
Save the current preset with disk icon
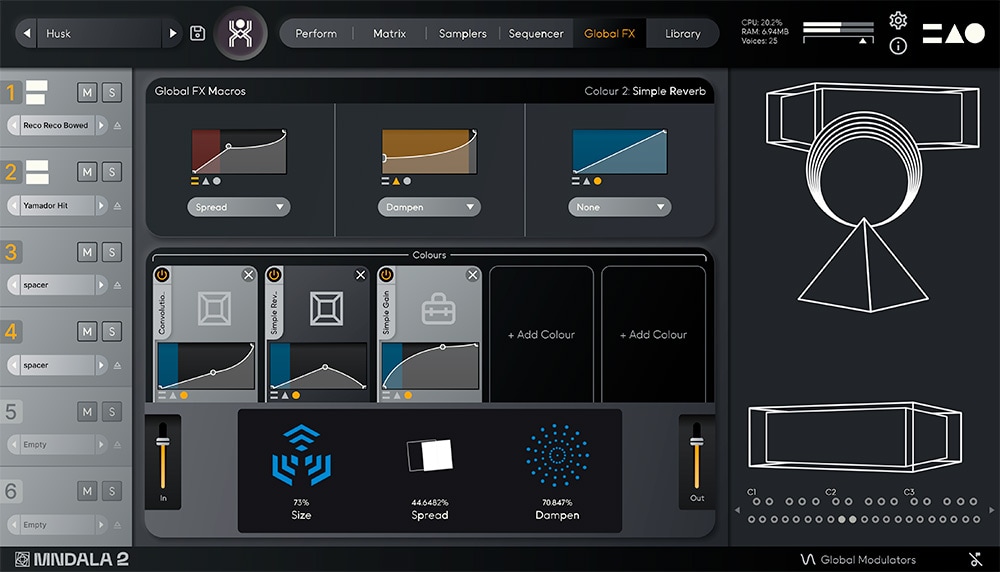tap(198, 33)
